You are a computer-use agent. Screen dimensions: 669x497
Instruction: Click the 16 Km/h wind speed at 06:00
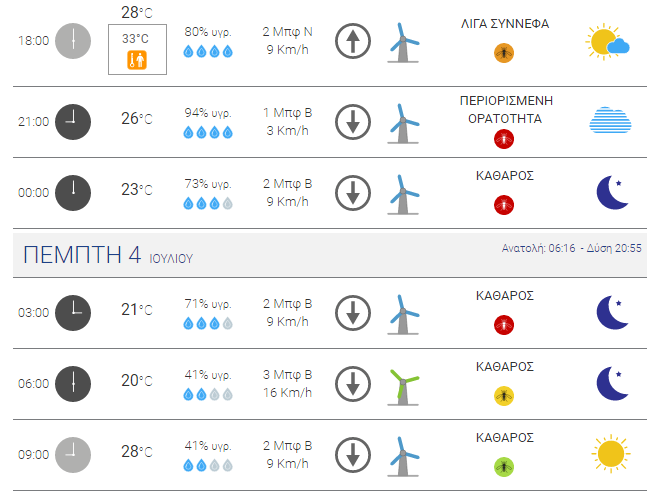click(288, 392)
